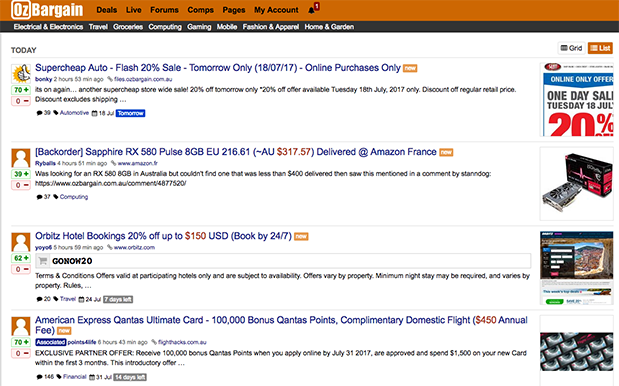Open flighthacks.com.au link
The width and height of the screenshot is (619, 386).
click(x=182, y=342)
